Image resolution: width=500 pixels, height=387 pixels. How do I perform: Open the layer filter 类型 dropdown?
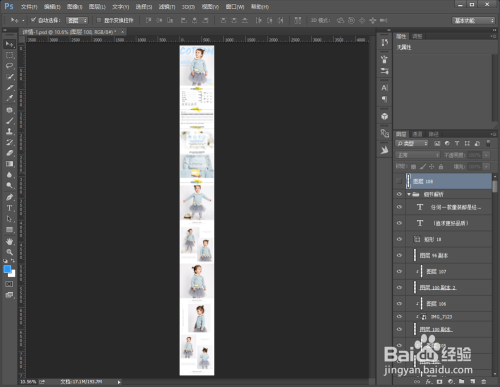coord(412,143)
